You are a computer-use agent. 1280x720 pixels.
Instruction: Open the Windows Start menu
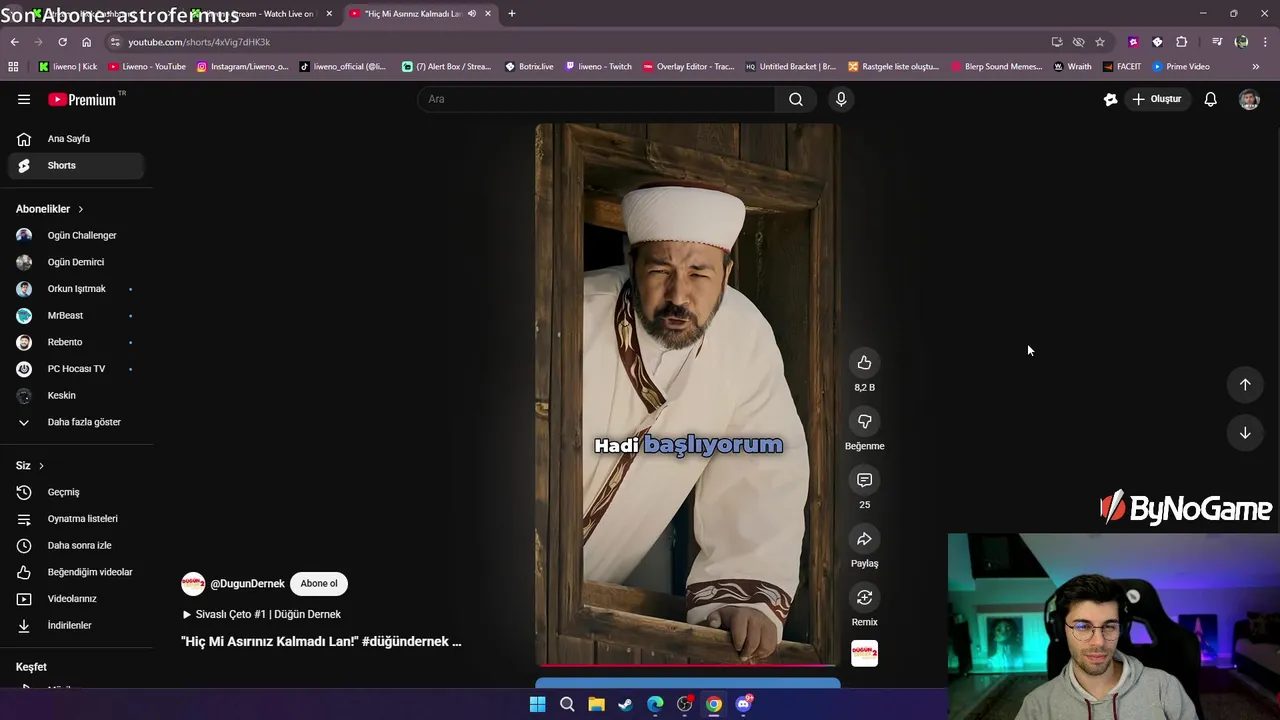click(537, 704)
